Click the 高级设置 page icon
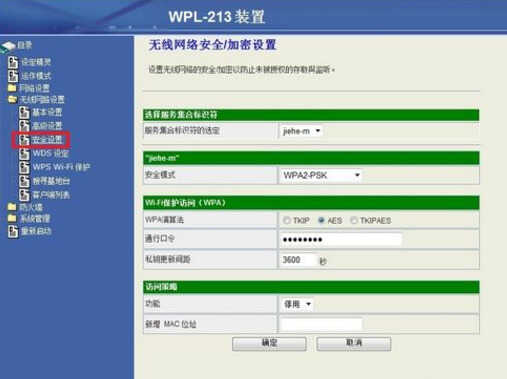 coord(24,126)
